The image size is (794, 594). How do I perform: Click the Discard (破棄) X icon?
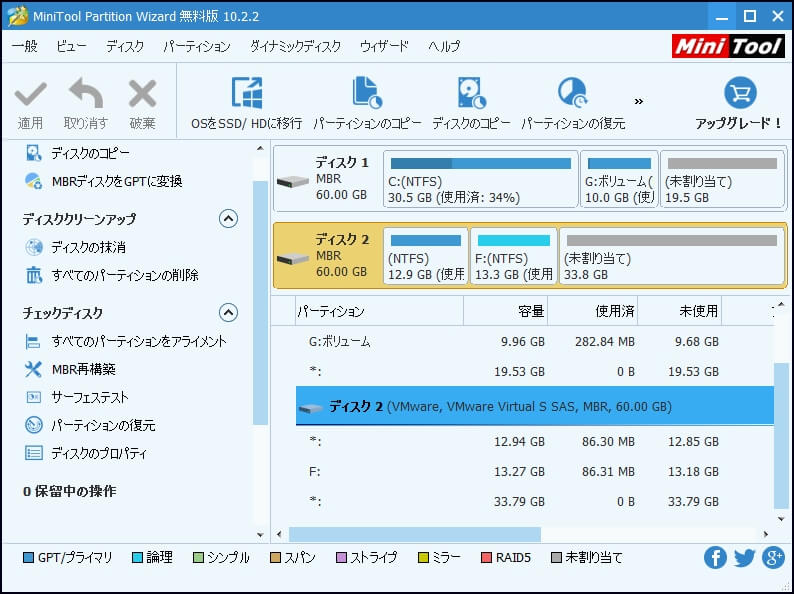pos(142,93)
